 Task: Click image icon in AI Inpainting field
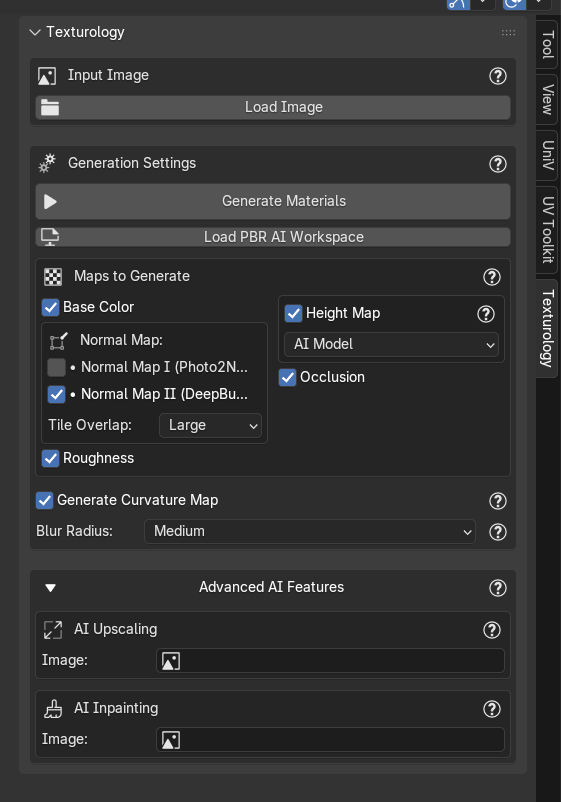click(x=171, y=740)
